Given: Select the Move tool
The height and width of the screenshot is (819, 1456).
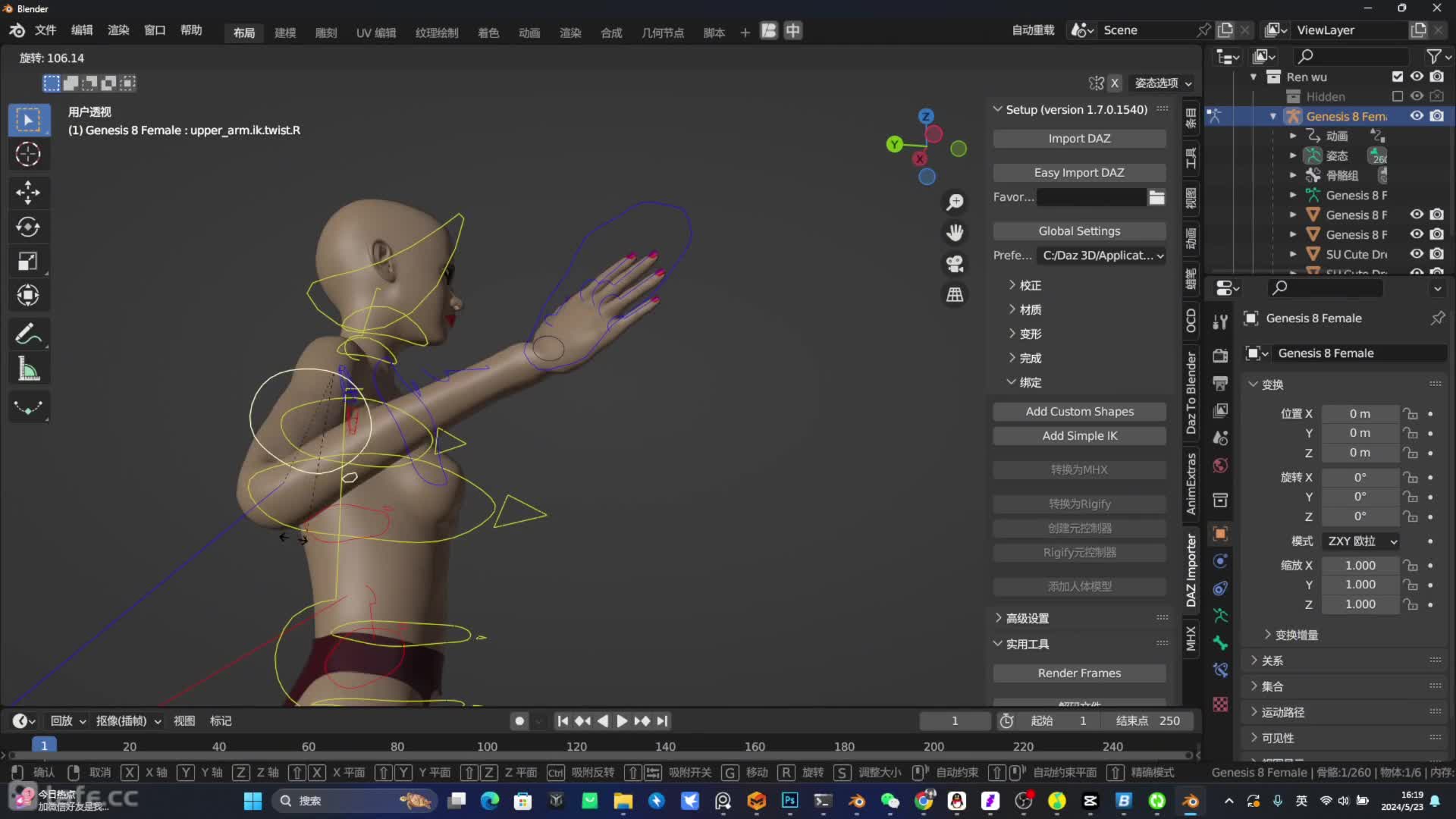Looking at the screenshot, I should tap(29, 193).
